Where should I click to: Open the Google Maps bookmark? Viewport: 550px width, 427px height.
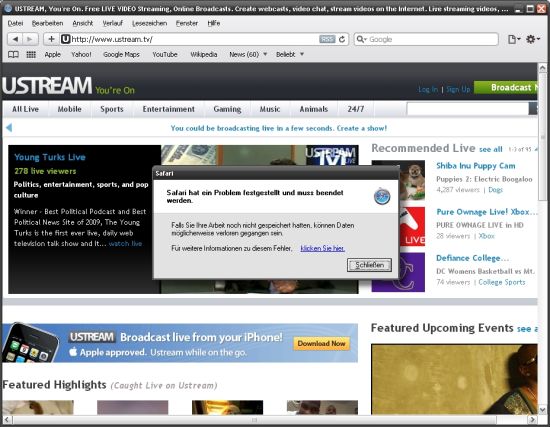pos(121,54)
